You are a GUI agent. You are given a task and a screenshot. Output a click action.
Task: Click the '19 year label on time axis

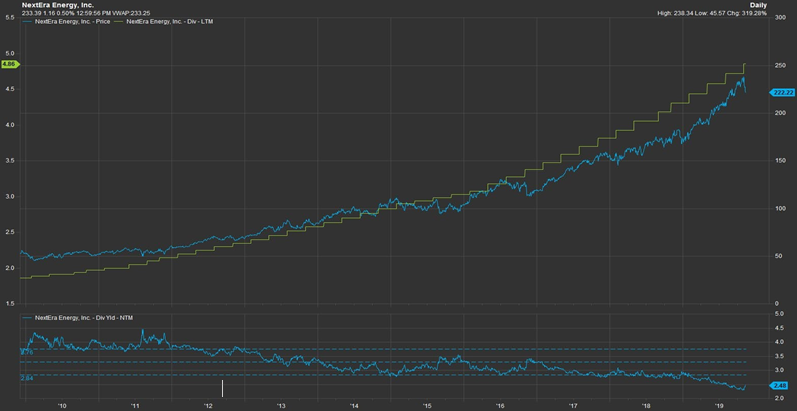pos(719,406)
